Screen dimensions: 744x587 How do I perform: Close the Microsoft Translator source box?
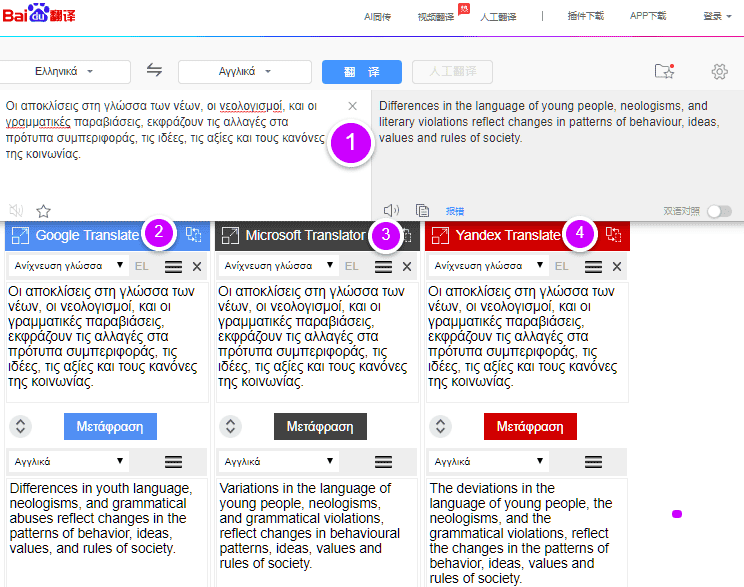click(x=407, y=267)
